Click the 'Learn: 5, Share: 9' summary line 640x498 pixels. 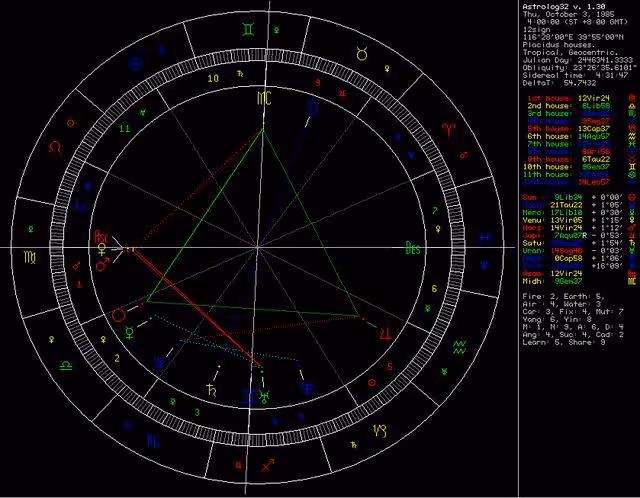point(564,342)
